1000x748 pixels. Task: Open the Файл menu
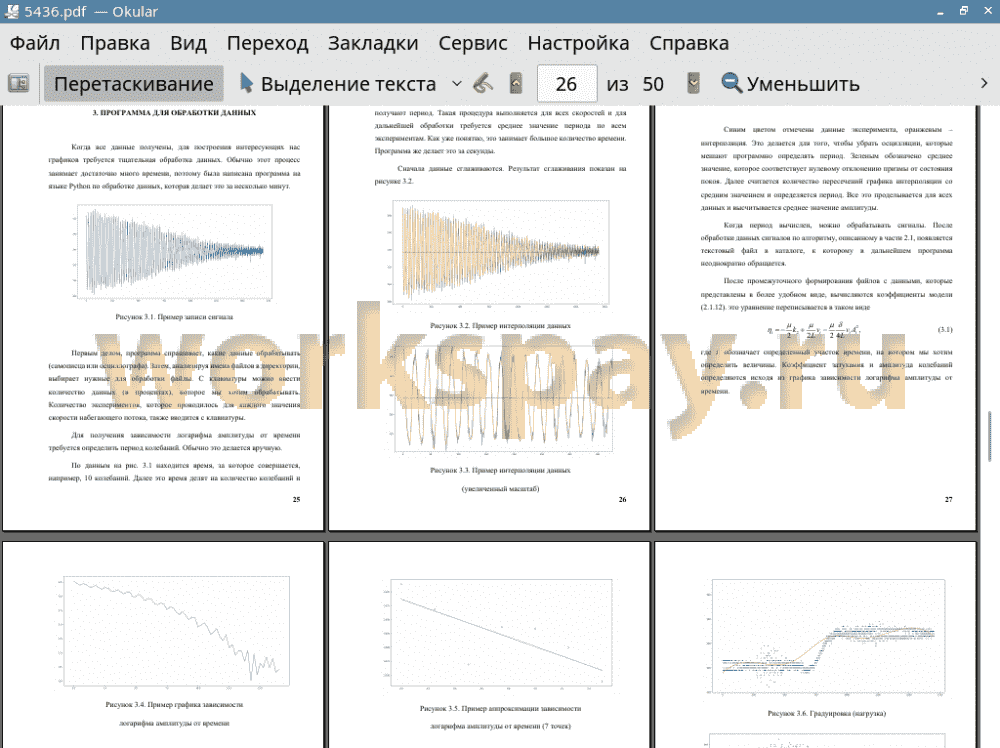35,43
